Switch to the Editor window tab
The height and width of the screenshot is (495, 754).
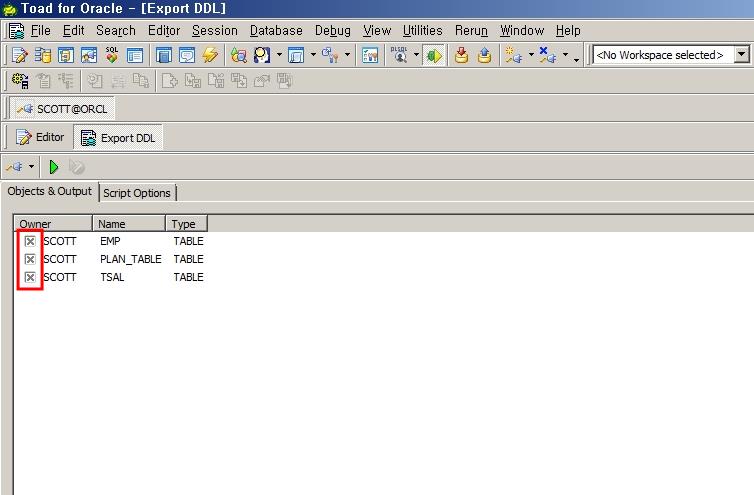point(40,138)
